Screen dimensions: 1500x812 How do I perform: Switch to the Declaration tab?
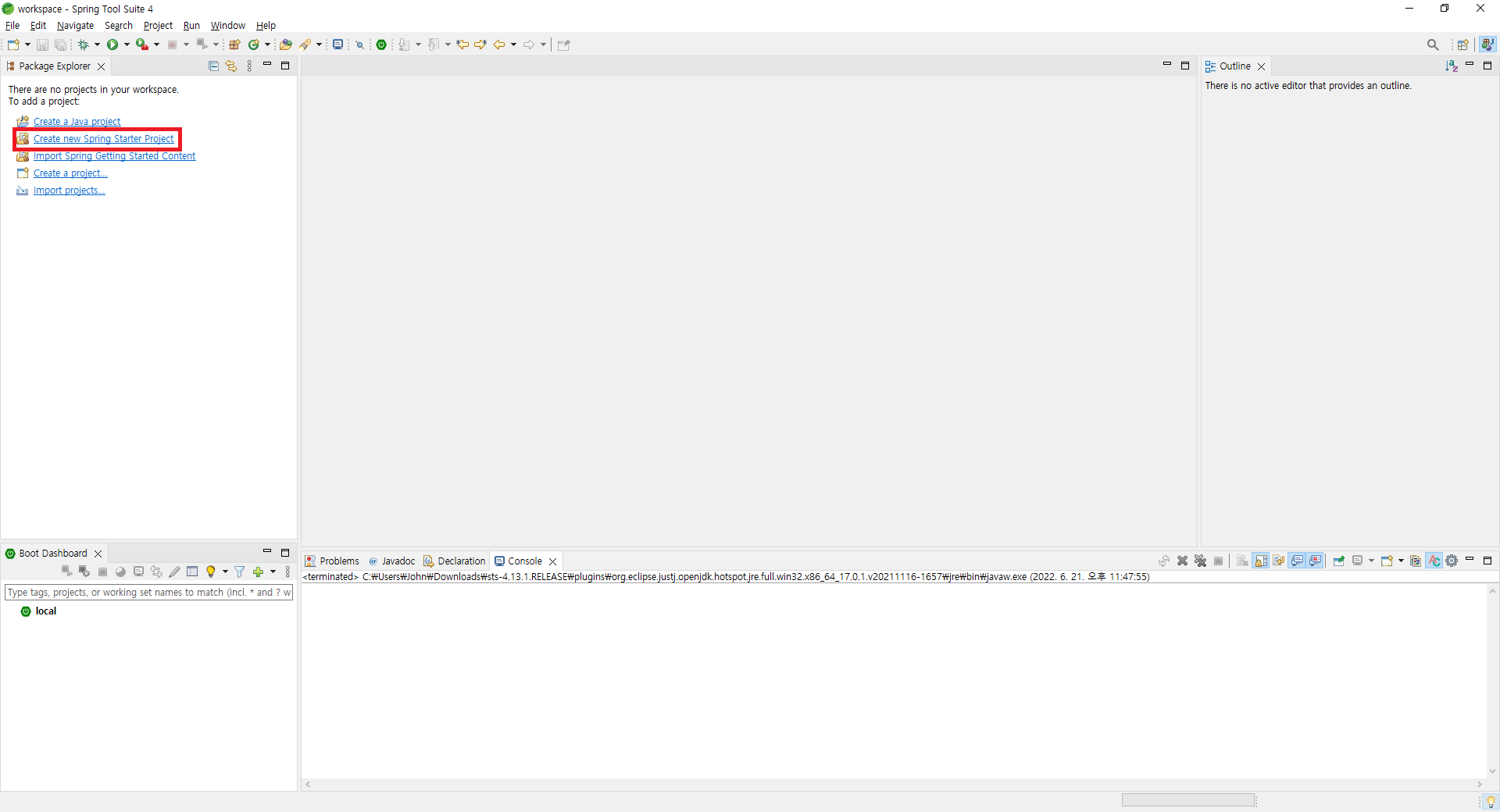(x=454, y=561)
